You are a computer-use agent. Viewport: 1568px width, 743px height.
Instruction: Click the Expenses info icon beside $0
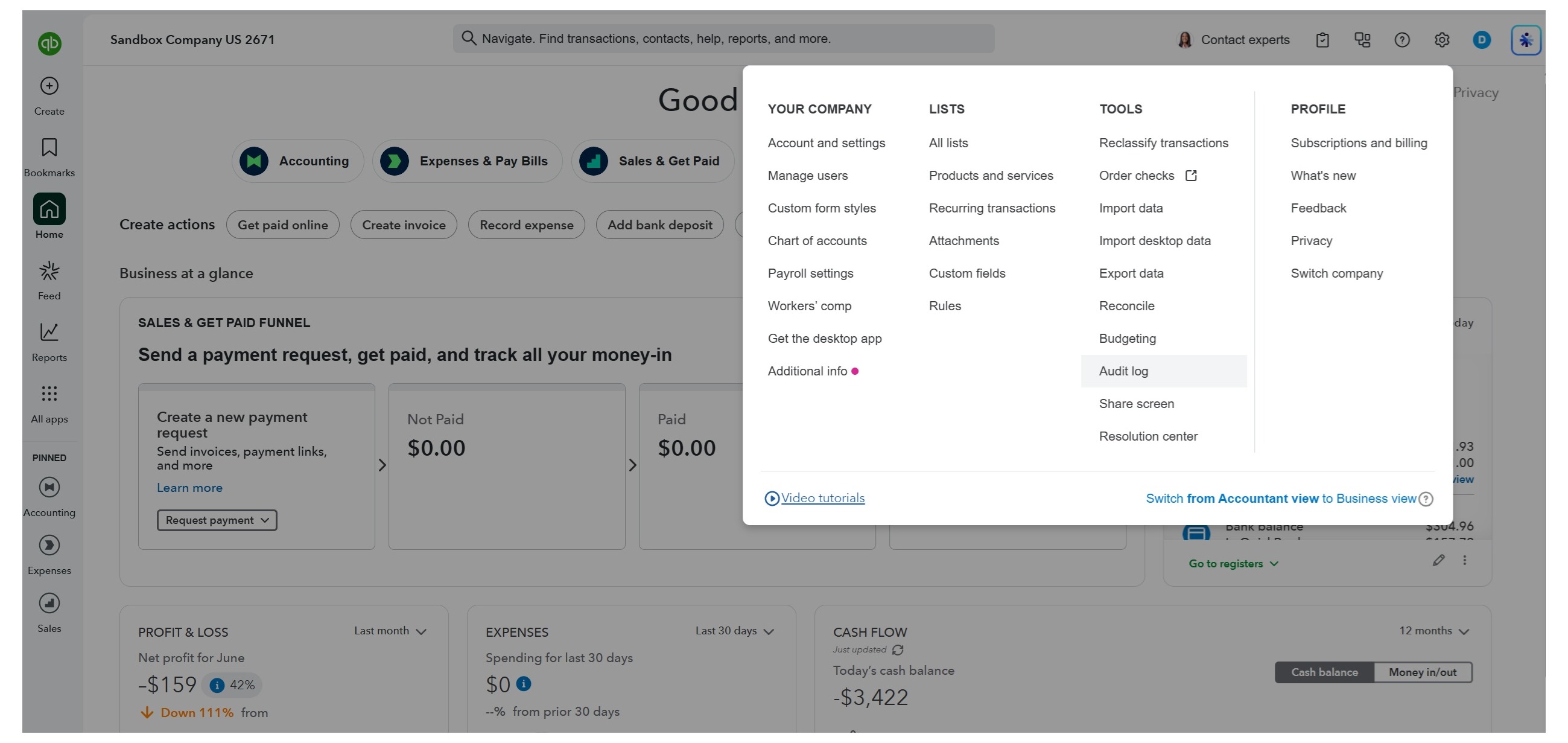click(524, 684)
